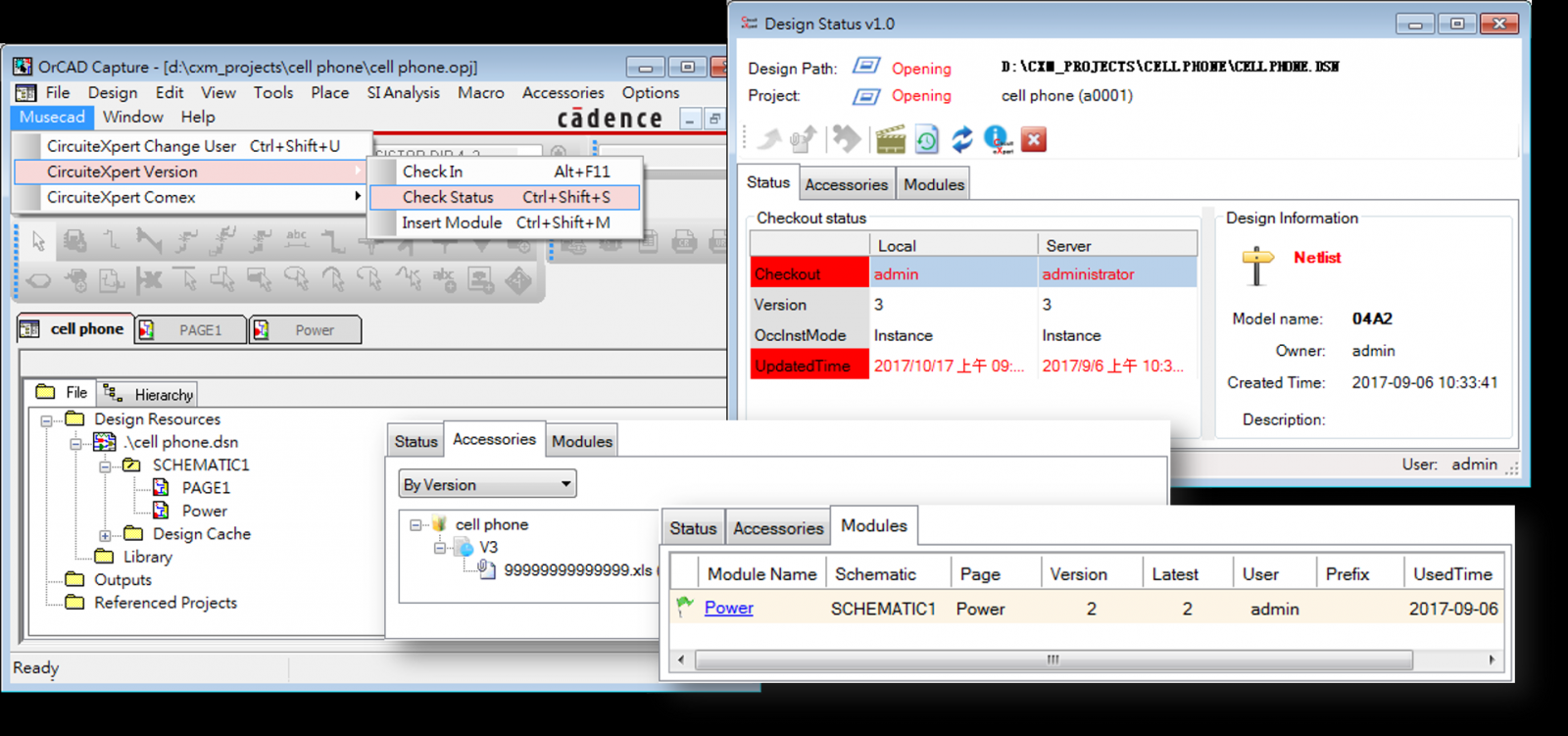The image size is (1568, 736).
Task: Click the place picture tool
Action: tap(481, 281)
